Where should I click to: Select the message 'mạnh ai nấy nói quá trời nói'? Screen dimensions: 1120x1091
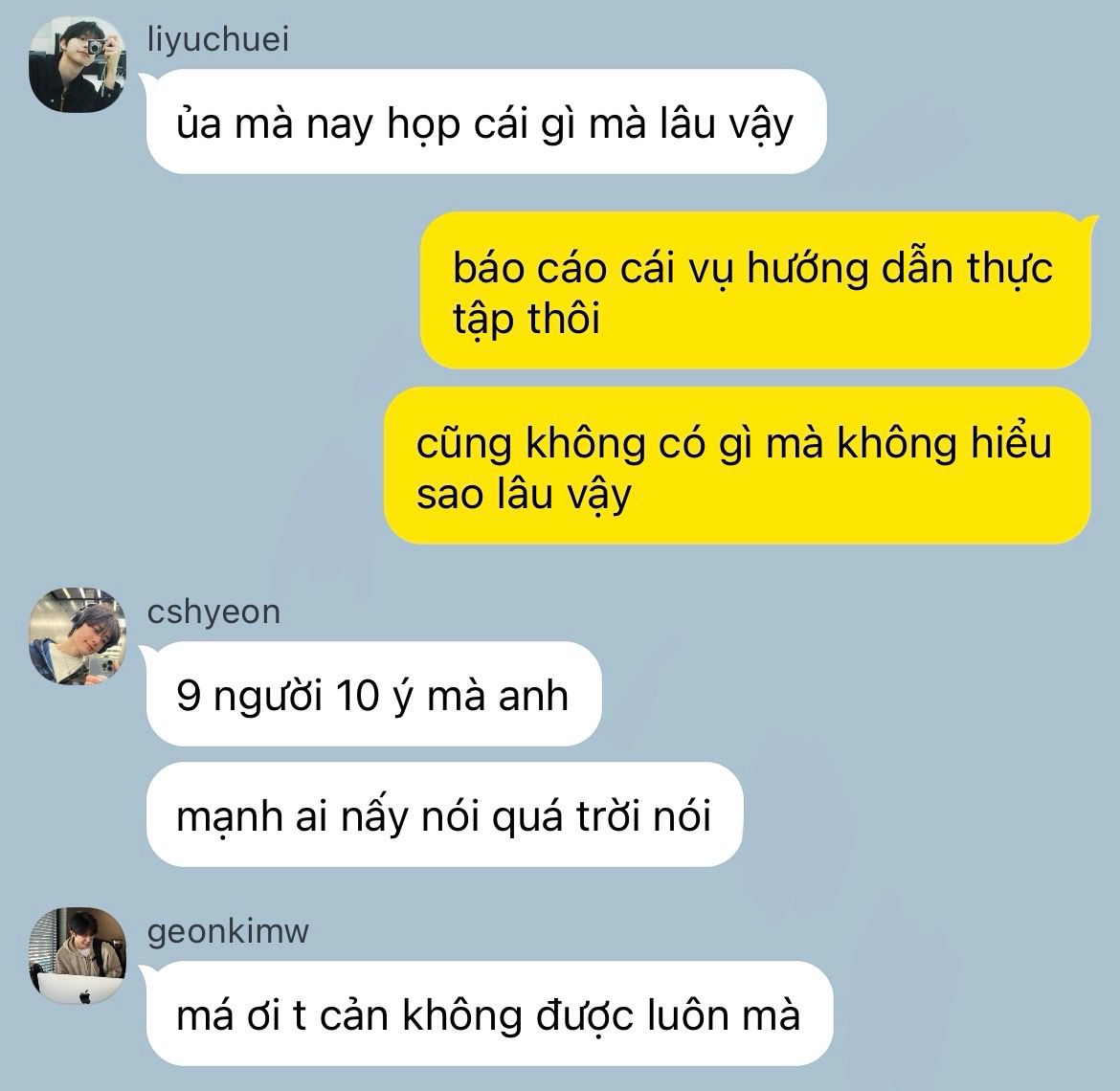(444, 814)
